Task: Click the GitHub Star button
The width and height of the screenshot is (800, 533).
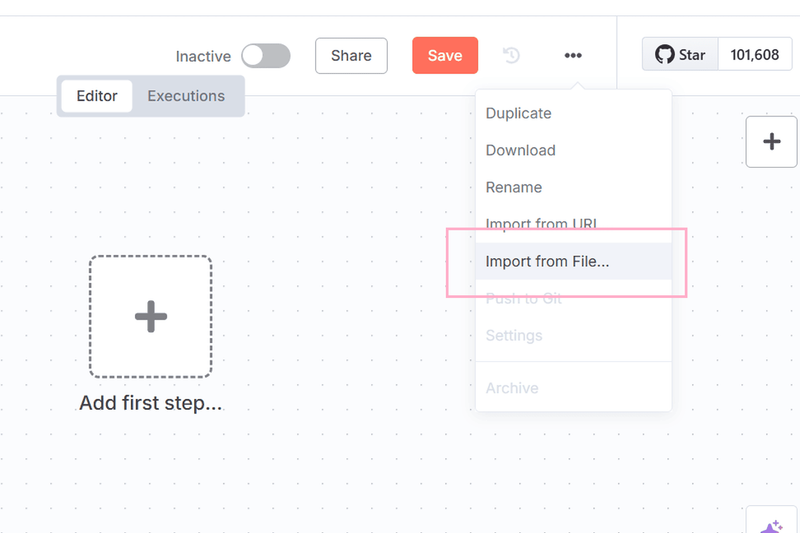Action: (x=680, y=55)
